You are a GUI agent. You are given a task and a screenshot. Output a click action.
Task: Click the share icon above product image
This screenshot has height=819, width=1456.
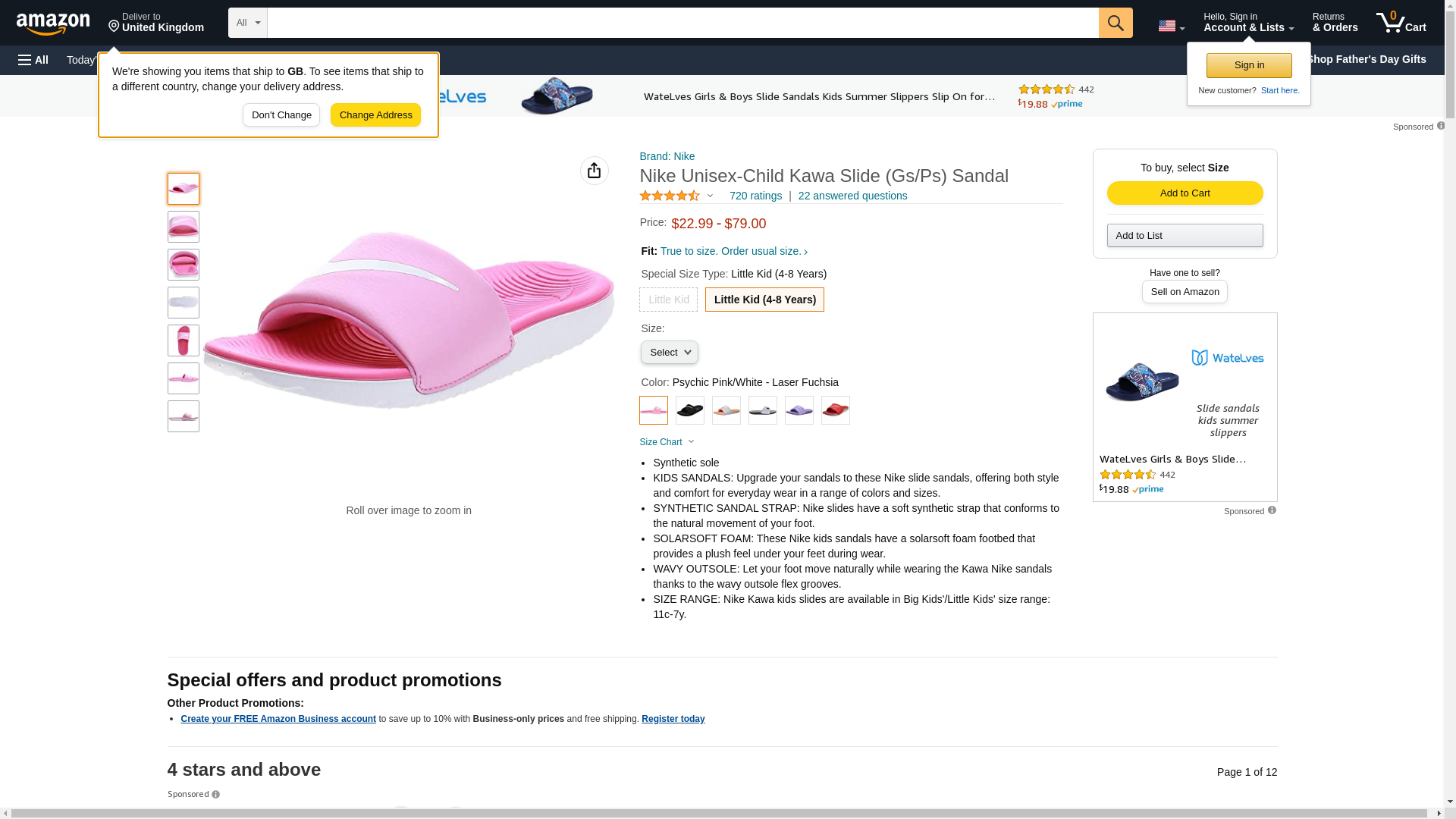(594, 171)
